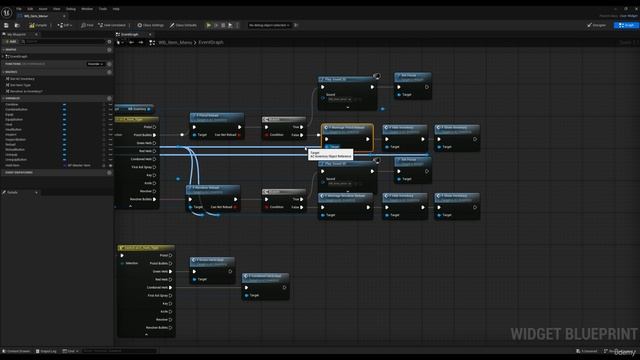Open My Blueprint settings gear
This screenshot has height=360, width=640.
point(109,42)
